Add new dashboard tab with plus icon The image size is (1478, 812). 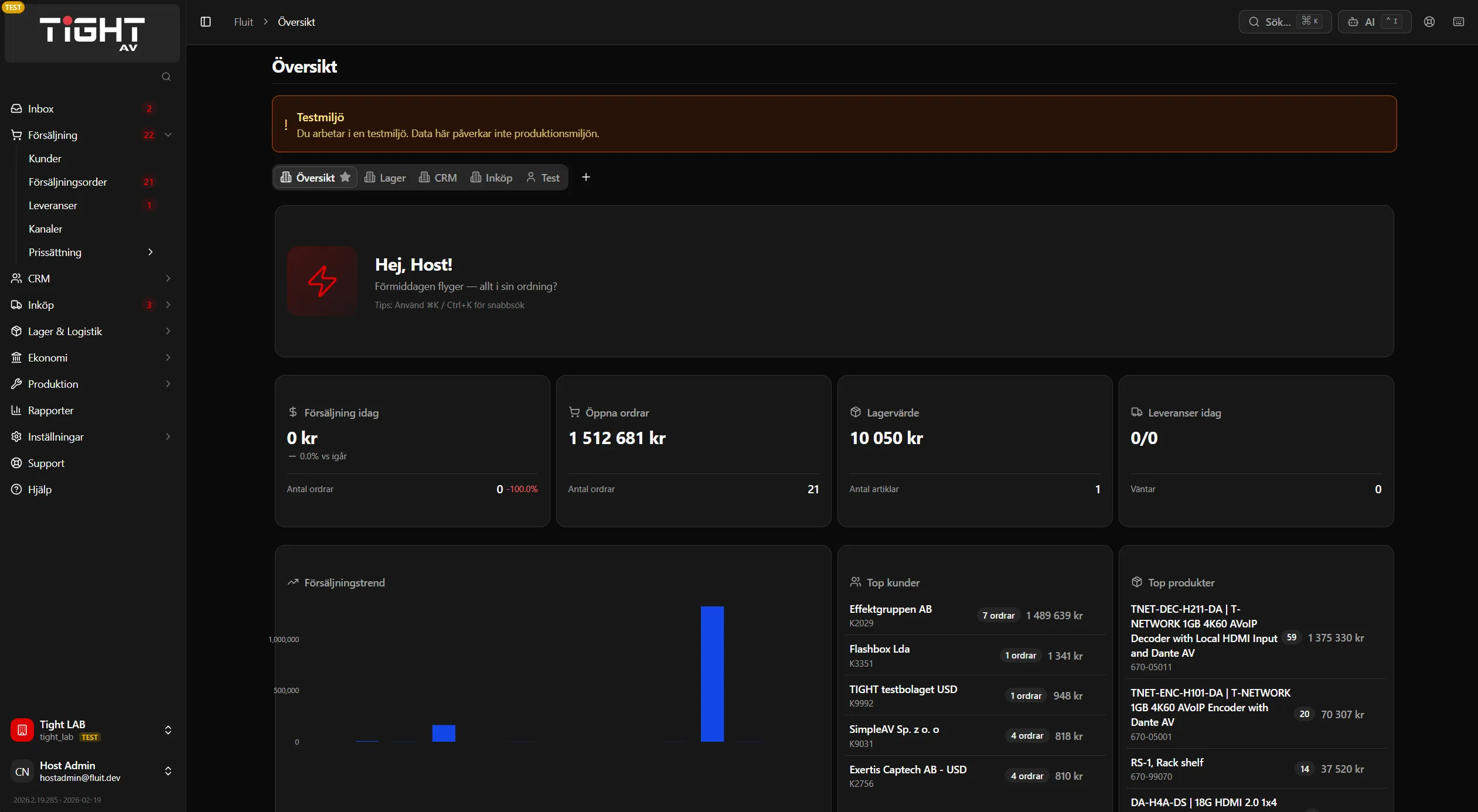pos(585,177)
